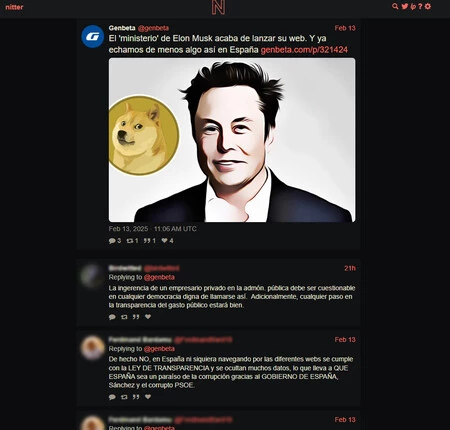450x430 pixels.
Task: Open the question mark about icon
Action: pos(420,6)
